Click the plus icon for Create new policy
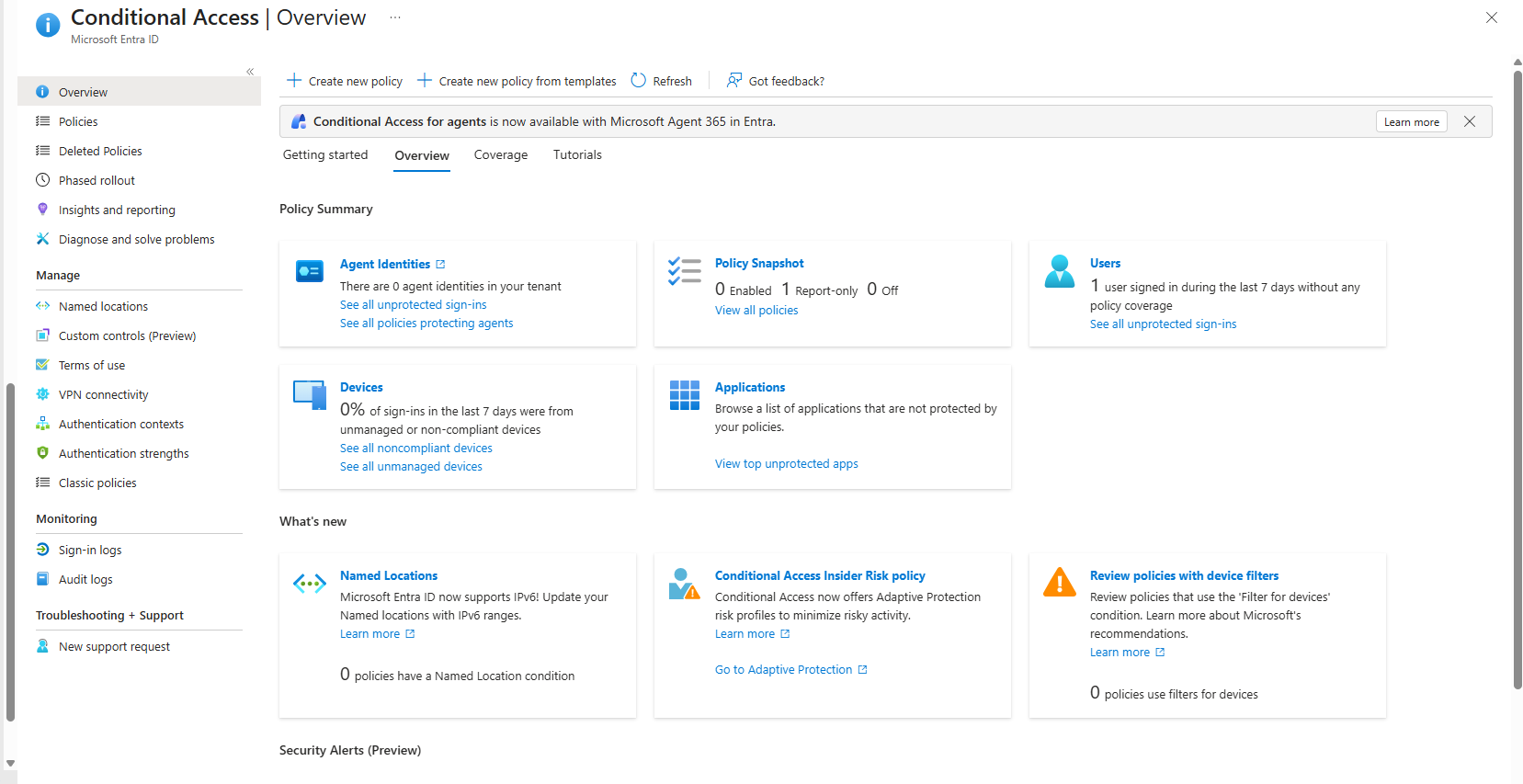The image size is (1523, 784). (x=294, y=81)
